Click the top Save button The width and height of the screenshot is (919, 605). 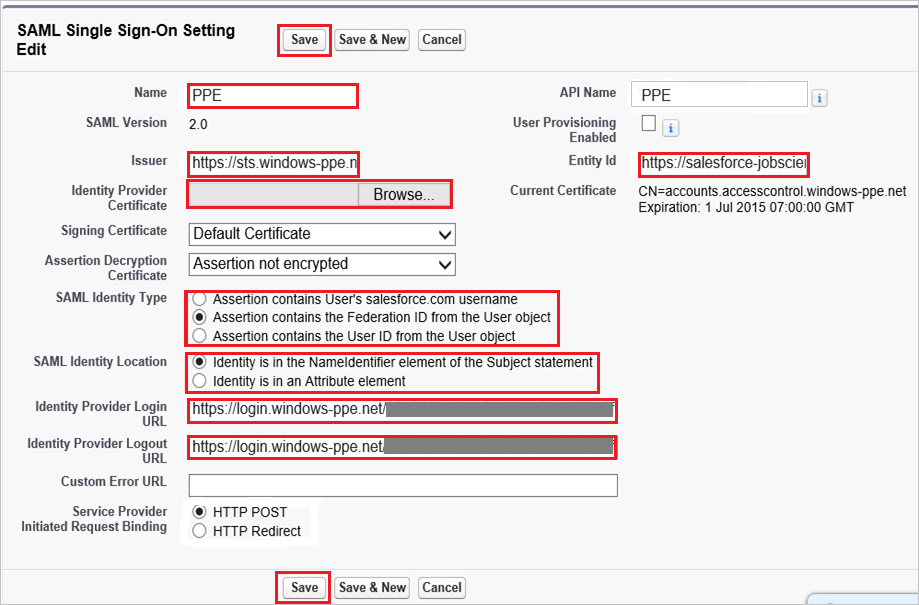click(x=303, y=40)
